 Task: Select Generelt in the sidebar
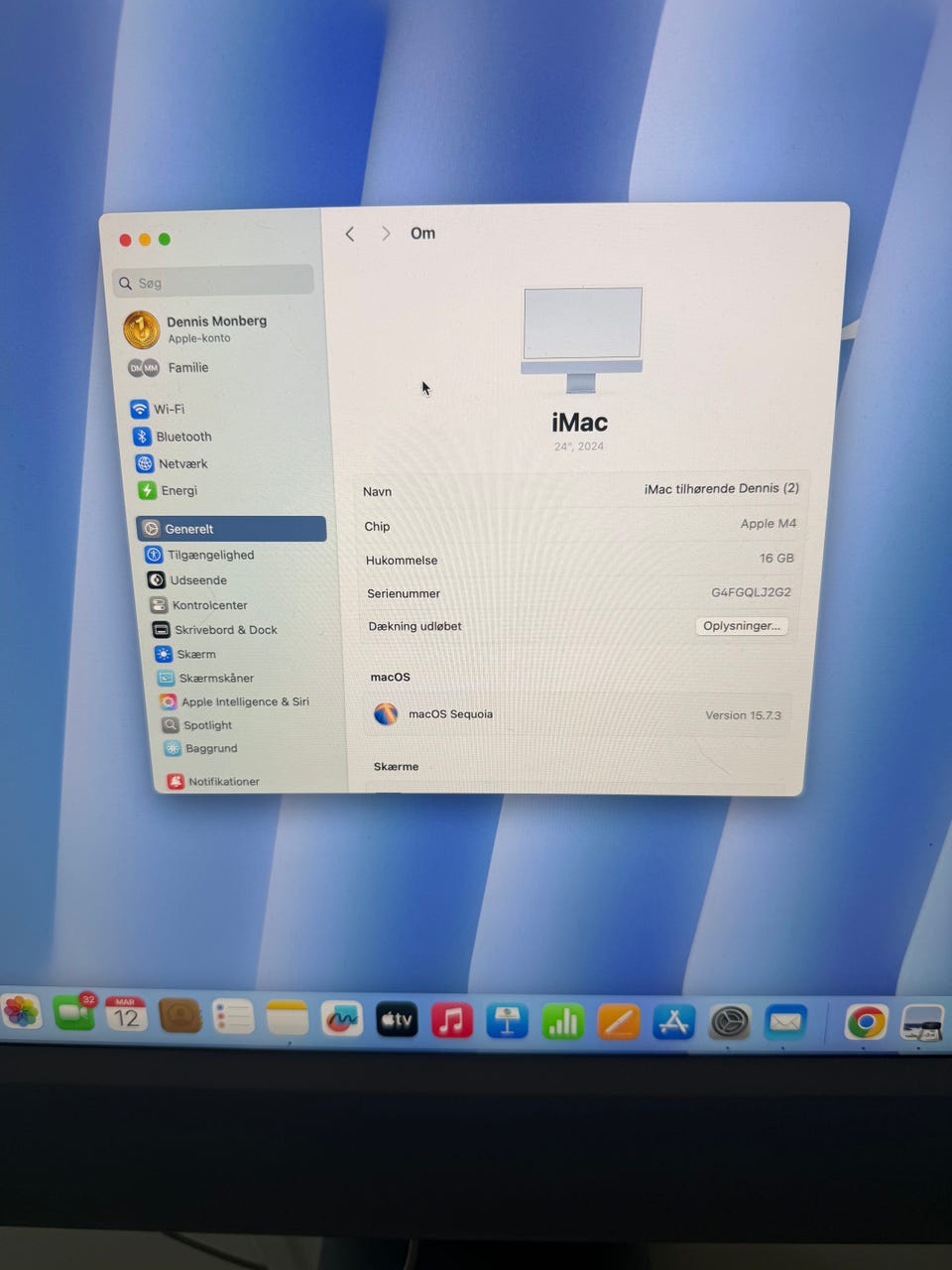point(232,529)
